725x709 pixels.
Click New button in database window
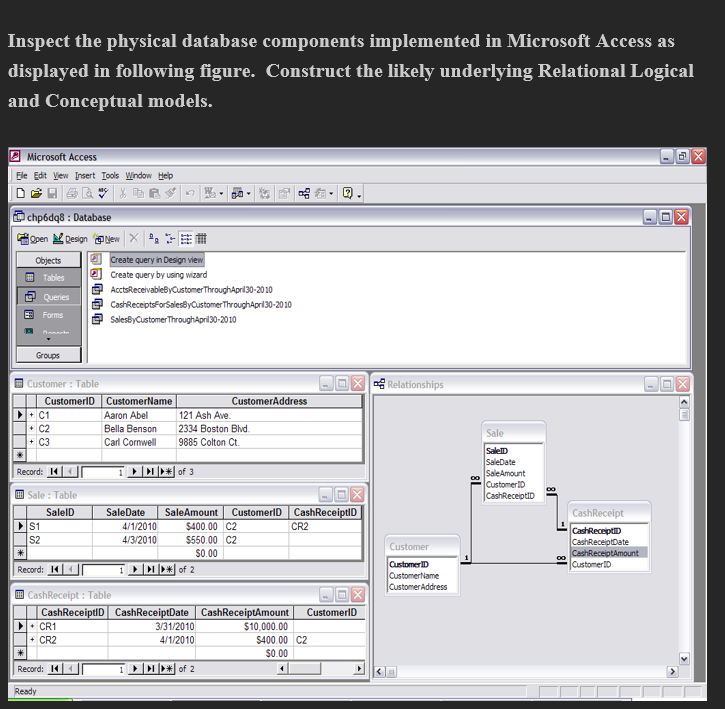point(107,239)
